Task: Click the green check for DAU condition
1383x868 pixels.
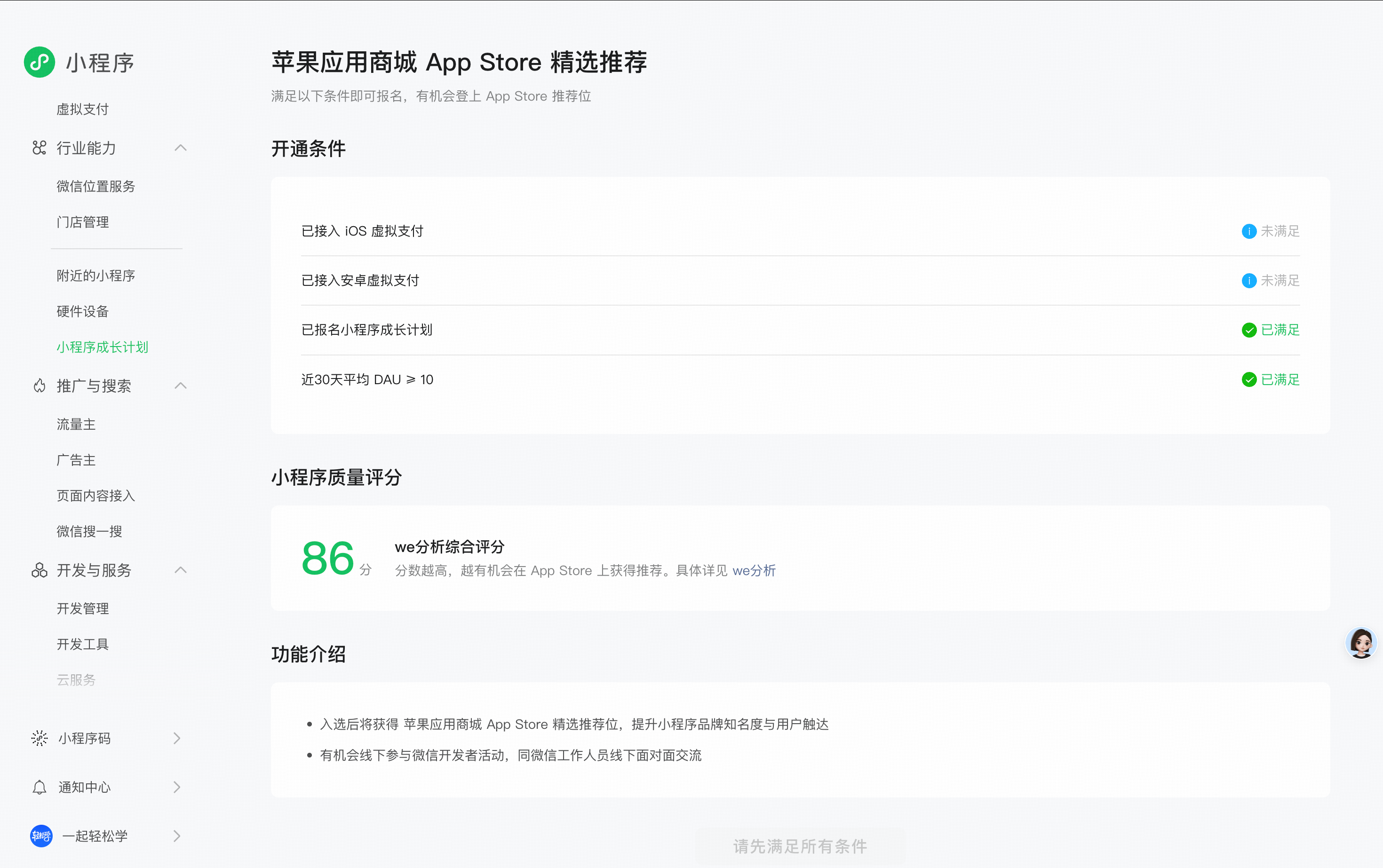Action: coord(1248,379)
